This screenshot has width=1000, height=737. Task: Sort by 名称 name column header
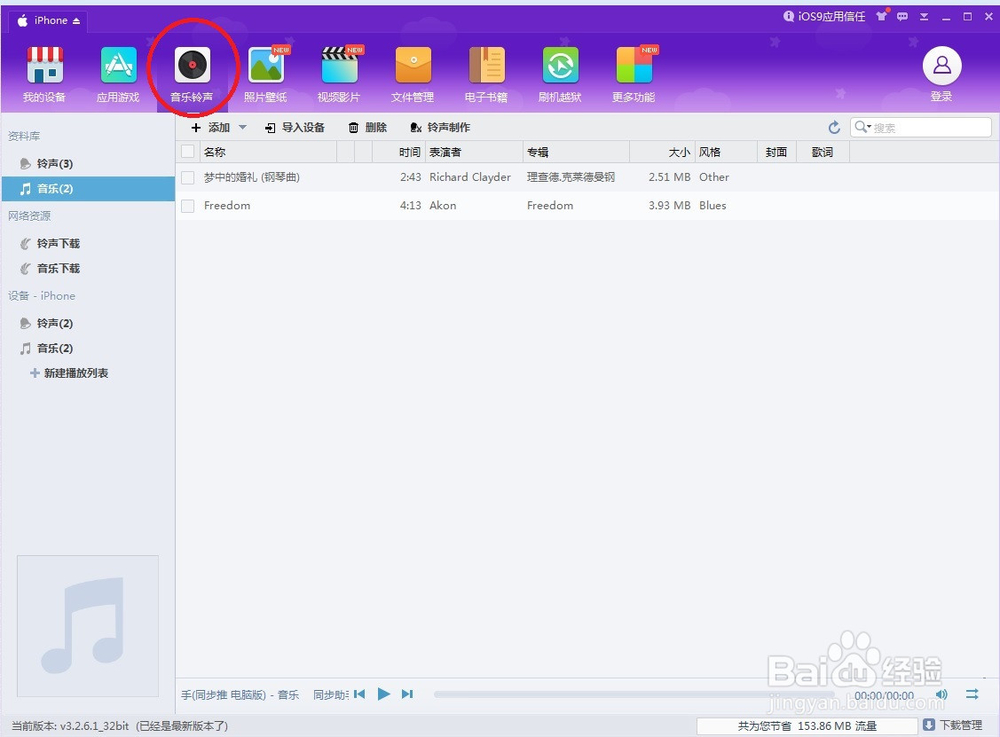[268, 152]
